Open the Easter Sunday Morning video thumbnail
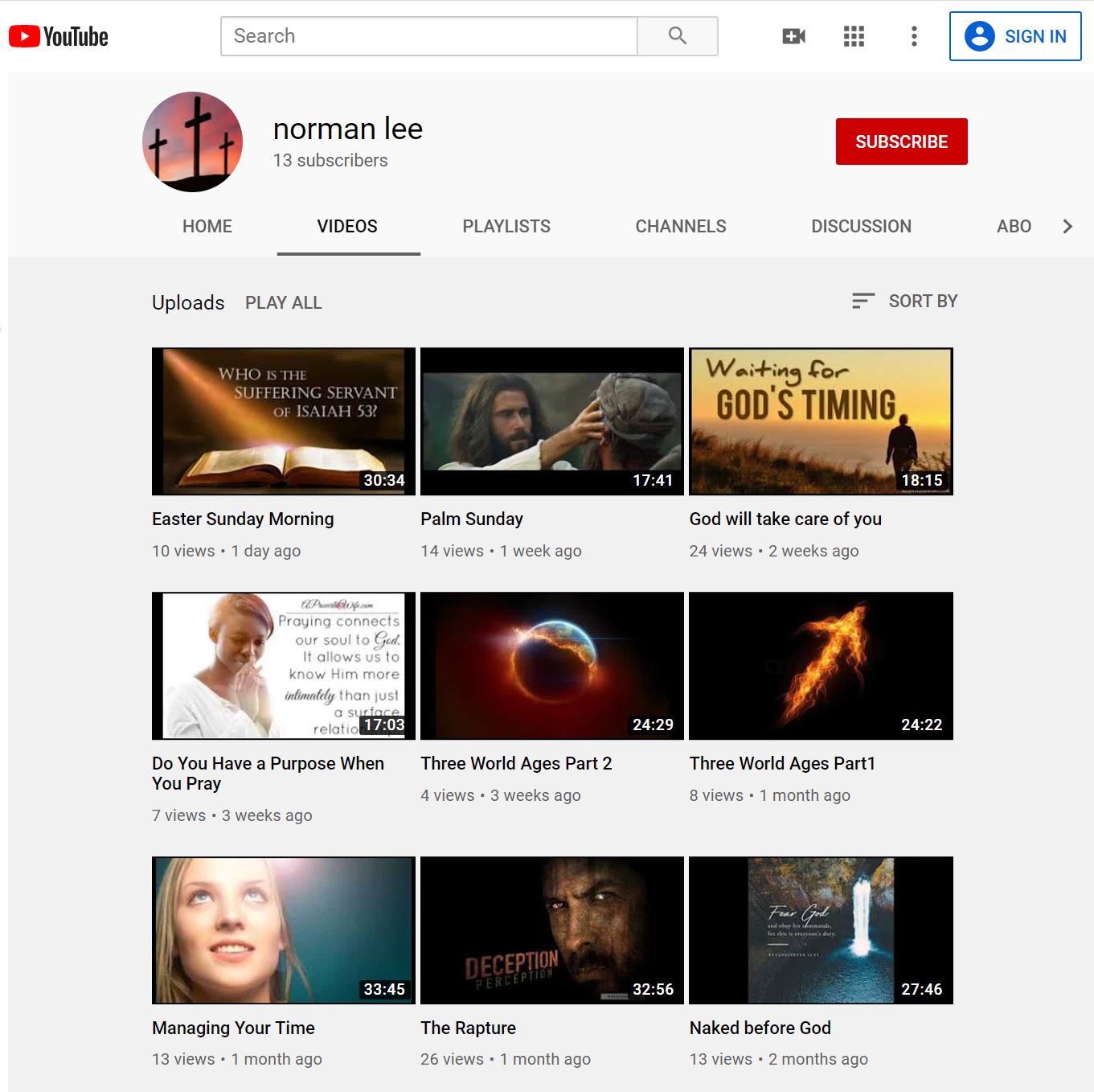The width and height of the screenshot is (1094, 1092). [x=284, y=421]
